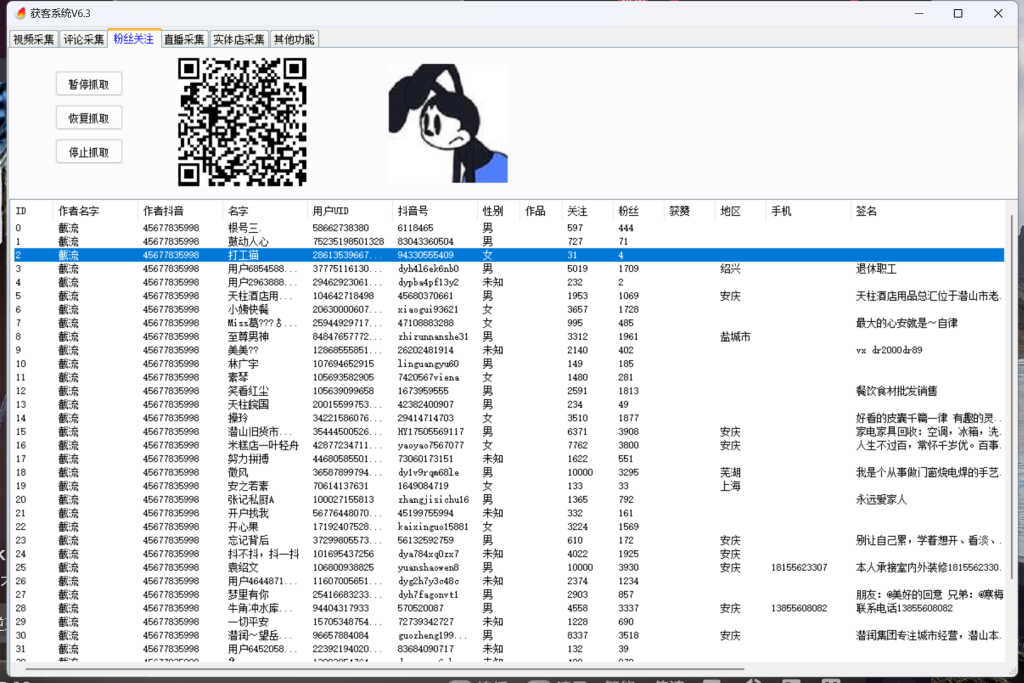Open the 其他功能 tab
1024x683 pixels.
(x=294, y=39)
